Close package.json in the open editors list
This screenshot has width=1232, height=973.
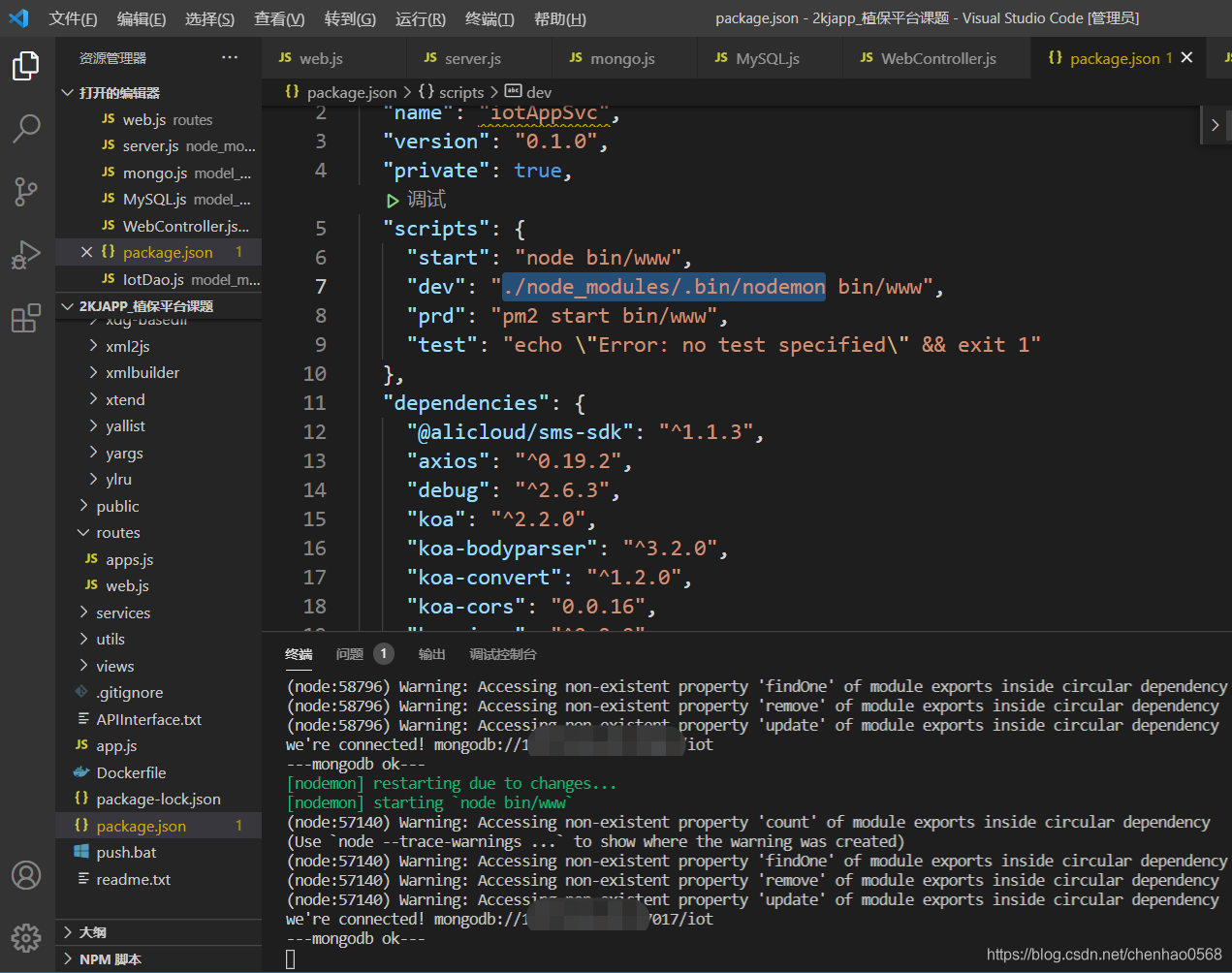(x=86, y=252)
